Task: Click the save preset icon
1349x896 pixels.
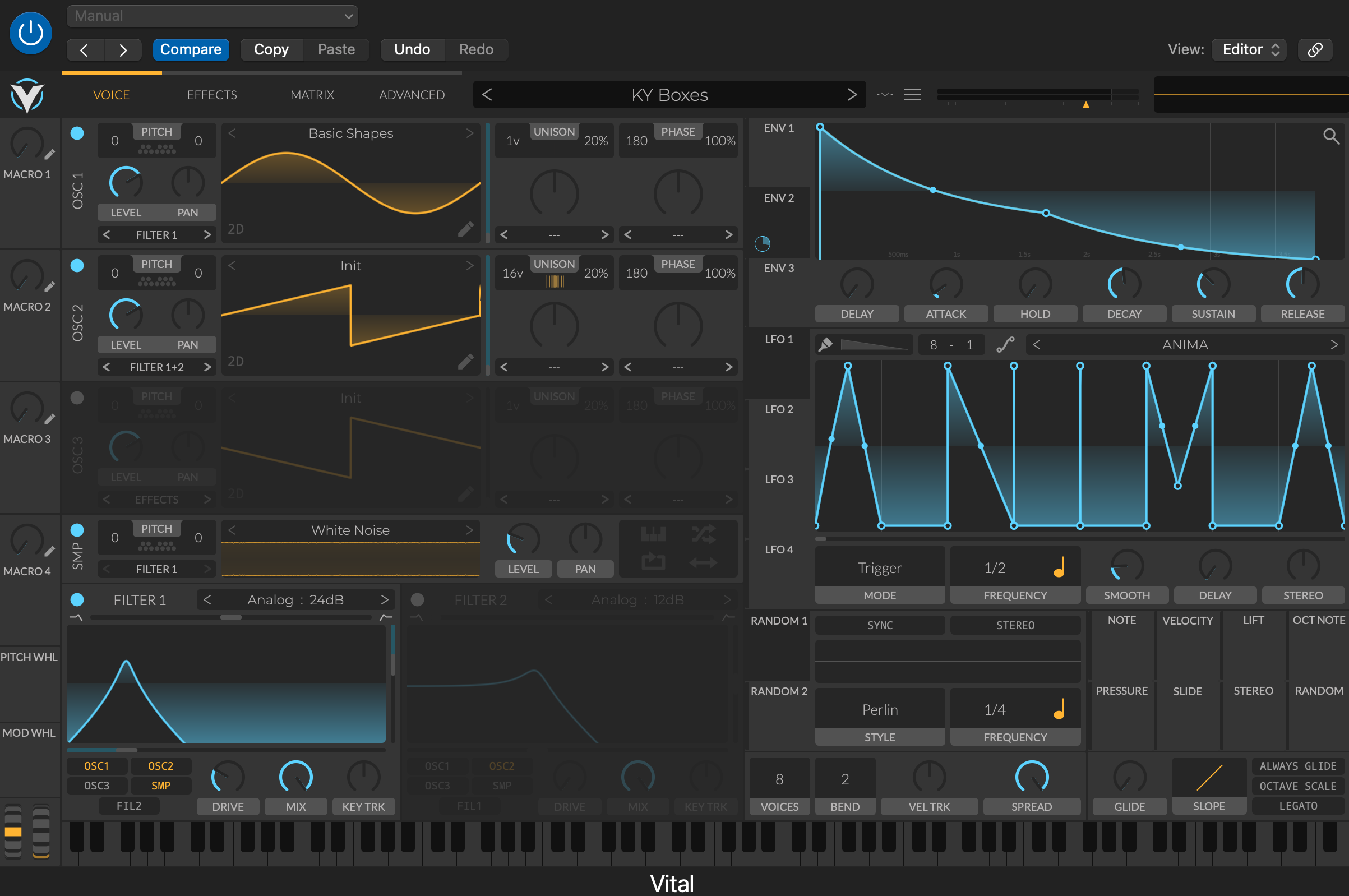Action: (x=885, y=94)
